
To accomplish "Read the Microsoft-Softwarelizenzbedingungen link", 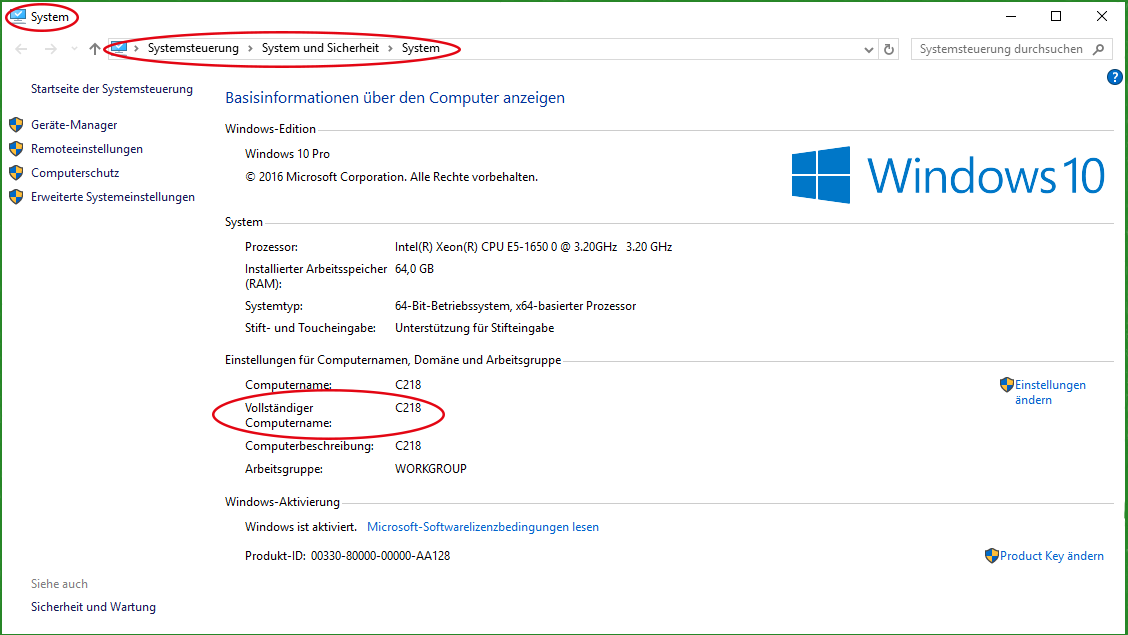I will (483, 527).
